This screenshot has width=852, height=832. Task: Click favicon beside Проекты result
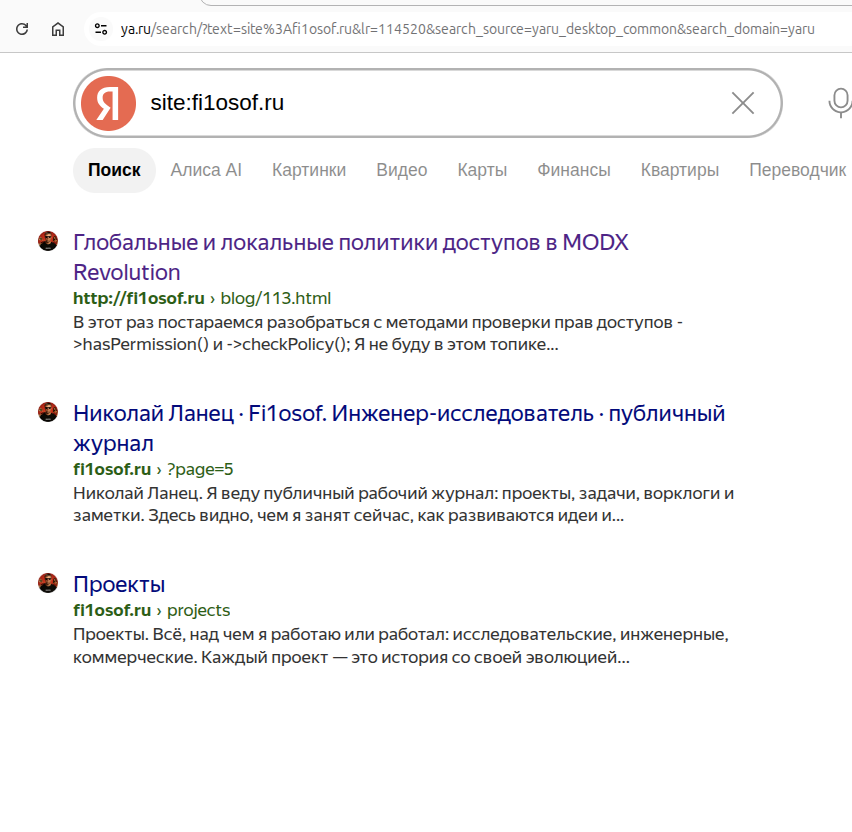[x=48, y=583]
